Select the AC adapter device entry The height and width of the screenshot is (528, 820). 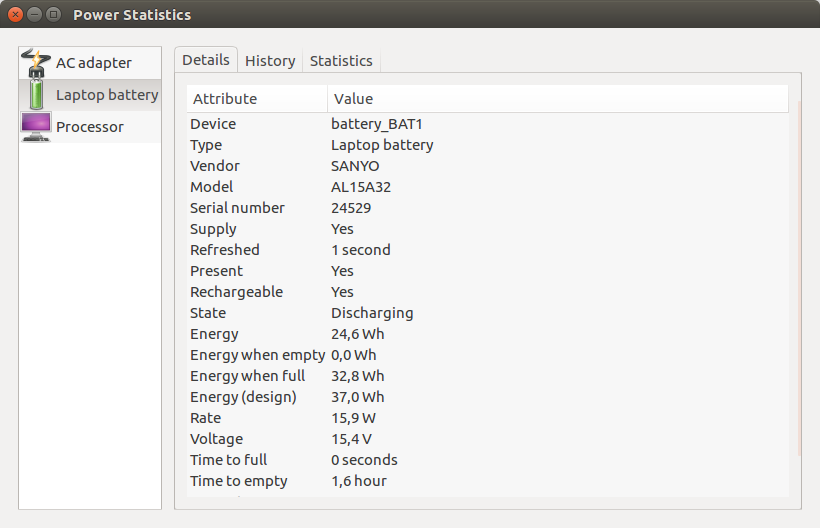tap(93, 63)
